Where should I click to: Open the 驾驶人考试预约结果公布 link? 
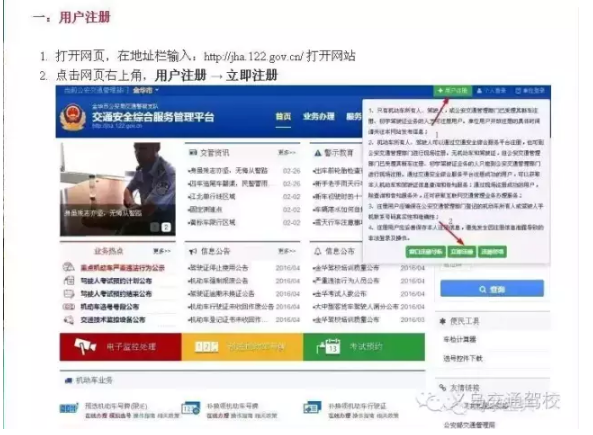click(x=116, y=294)
